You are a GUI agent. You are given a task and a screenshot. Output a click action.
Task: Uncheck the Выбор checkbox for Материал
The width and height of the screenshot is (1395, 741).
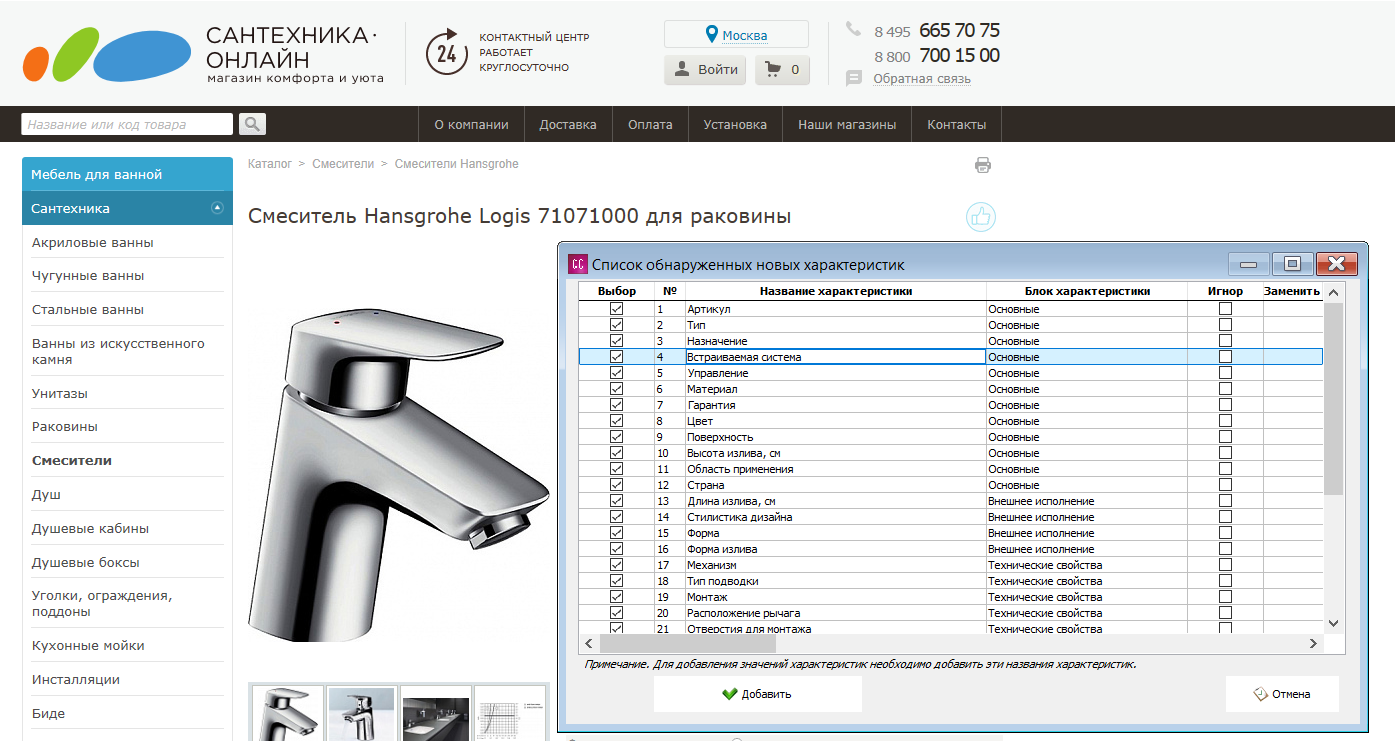click(616, 389)
